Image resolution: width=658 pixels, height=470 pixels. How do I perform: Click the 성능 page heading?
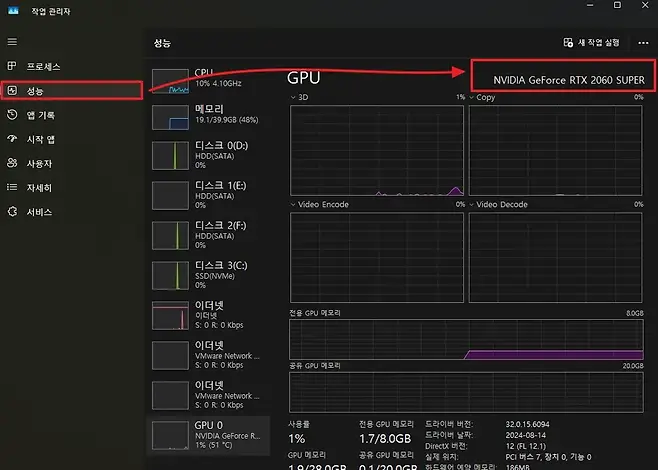point(162,43)
